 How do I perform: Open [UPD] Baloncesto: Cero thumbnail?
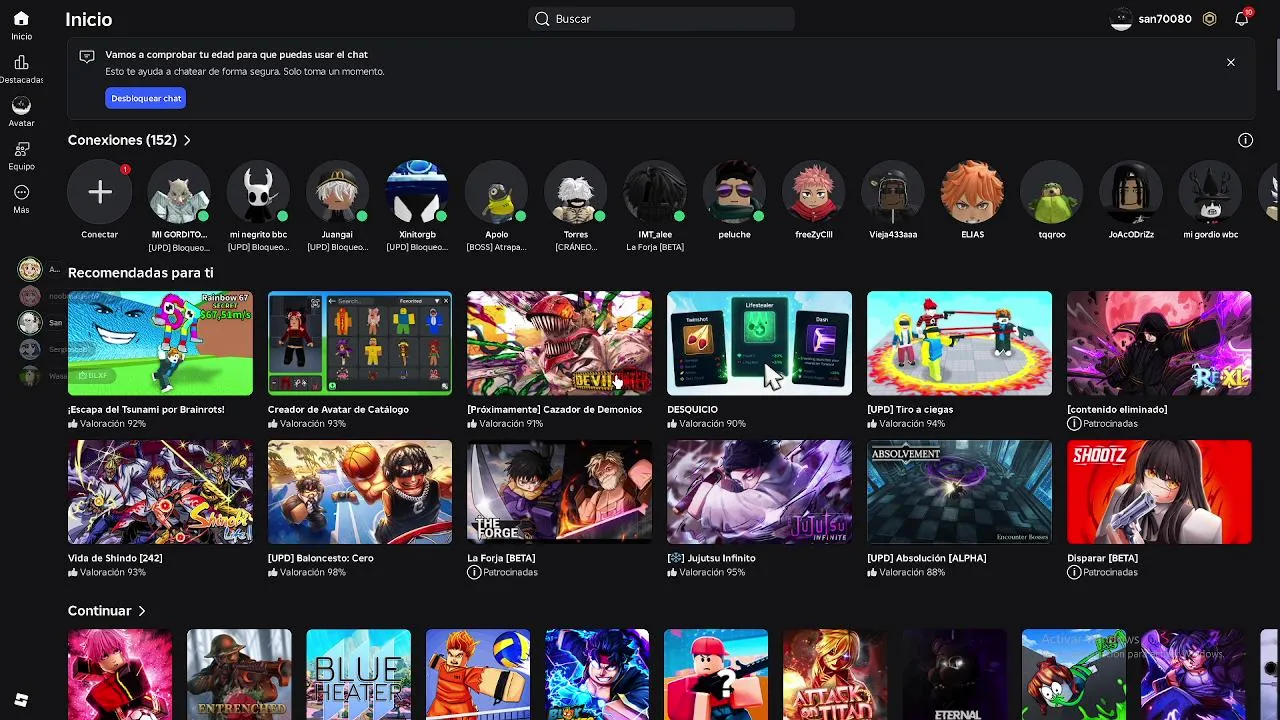pos(360,492)
